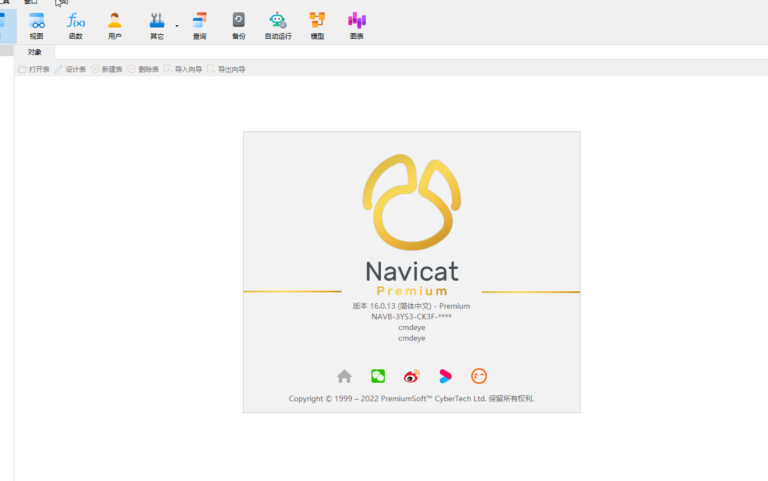The image size is (768, 481).
Task: Open the 查询 (Query) toolbar icon
Action: [x=199, y=26]
